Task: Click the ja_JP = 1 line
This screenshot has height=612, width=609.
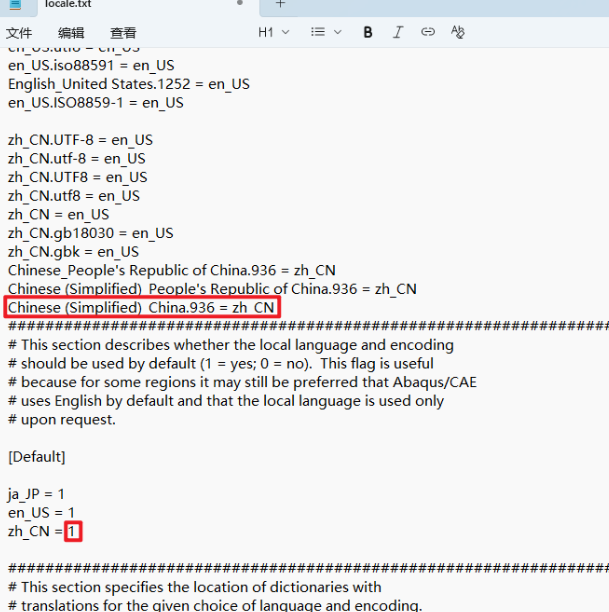Action: [x=36, y=495]
